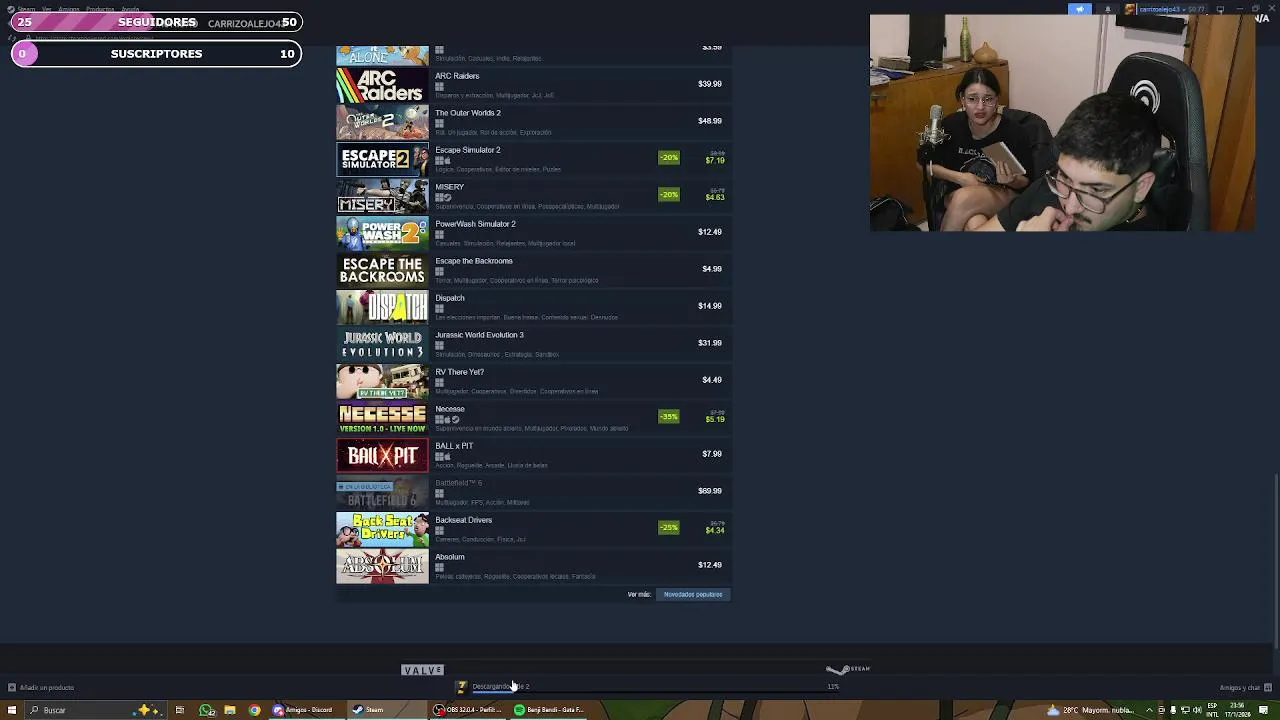The width and height of the screenshot is (1280, 720).
Task: Open ARC Raiders game thumbnail
Action: pos(382,87)
